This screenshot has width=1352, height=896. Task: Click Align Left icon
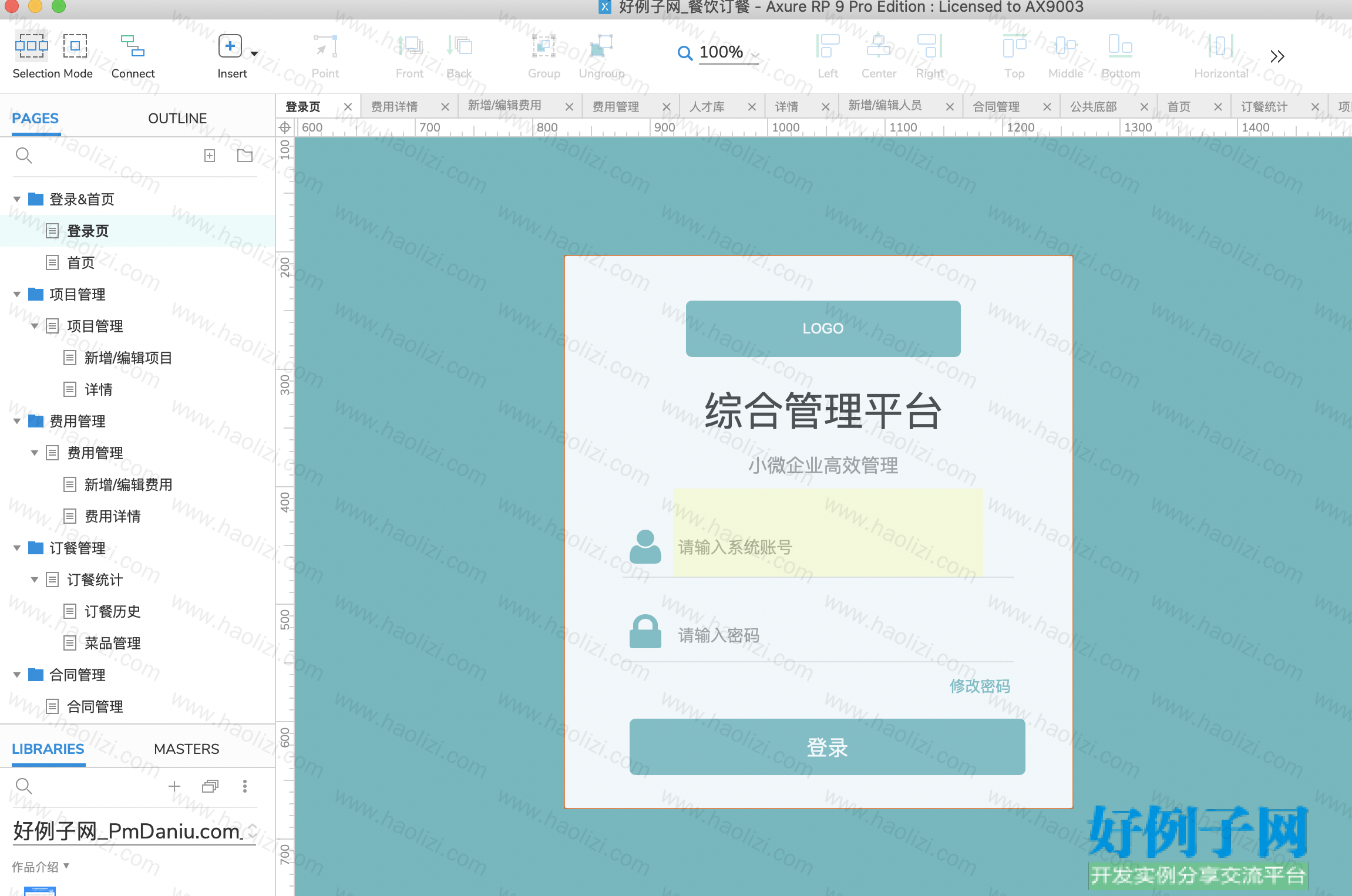828,46
